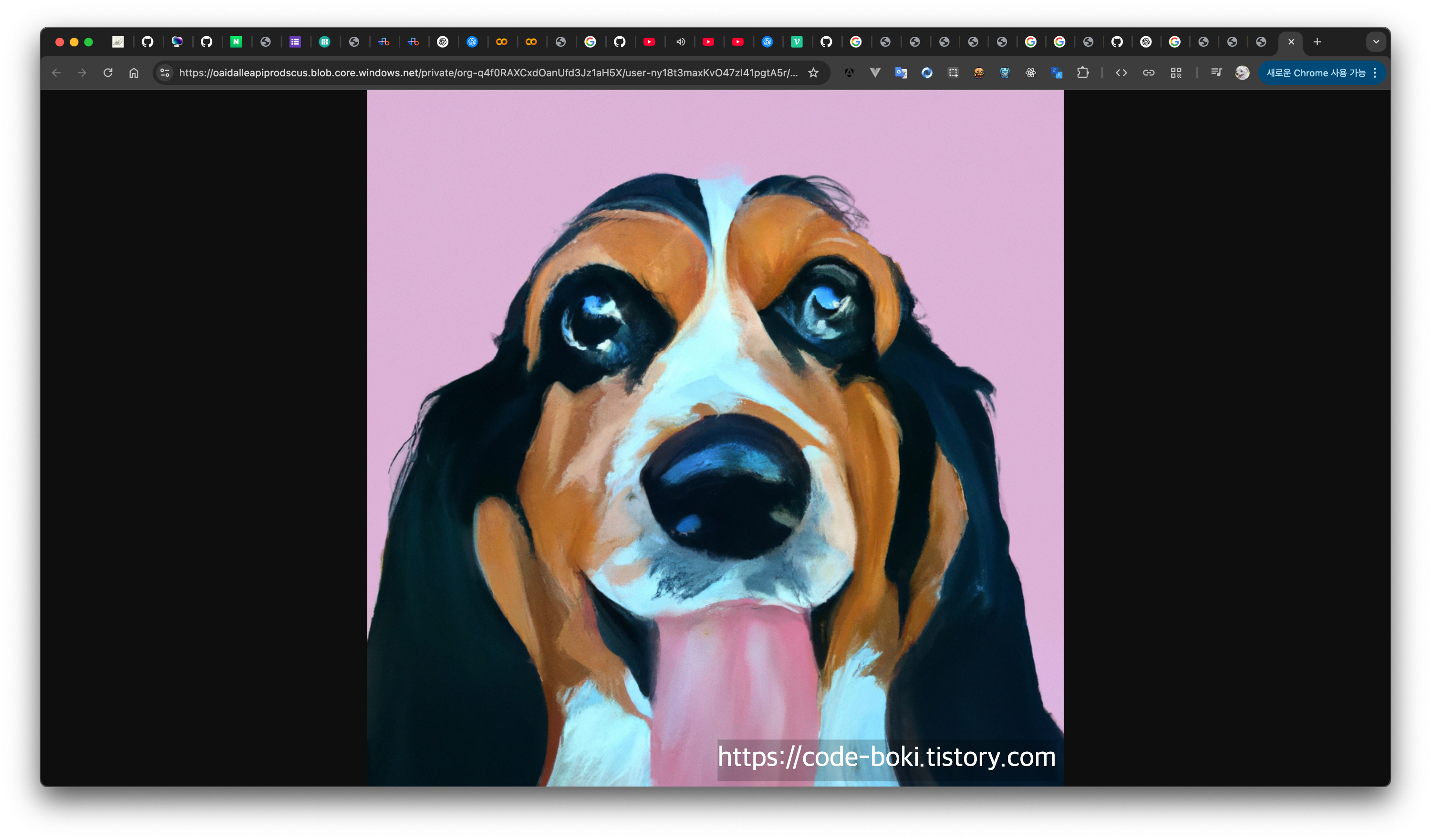Open the Vue devtools extension icon
This screenshot has width=1431, height=840.
click(x=875, y=73)
